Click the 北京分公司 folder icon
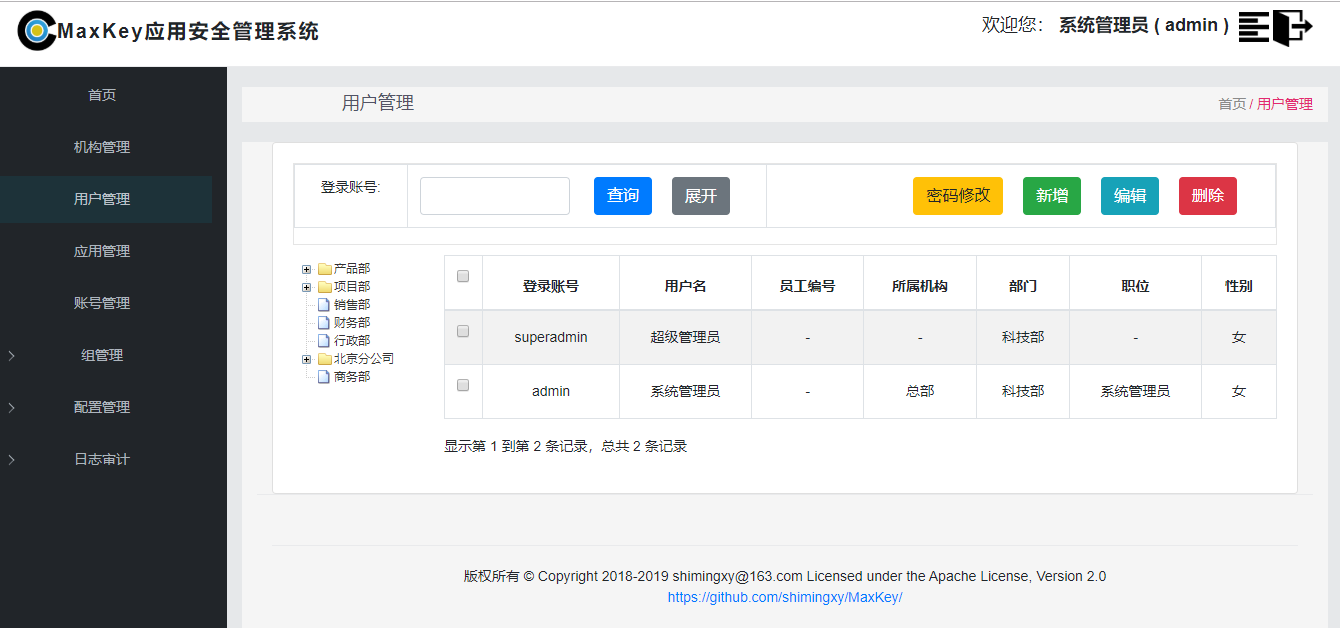 [325, 359]
